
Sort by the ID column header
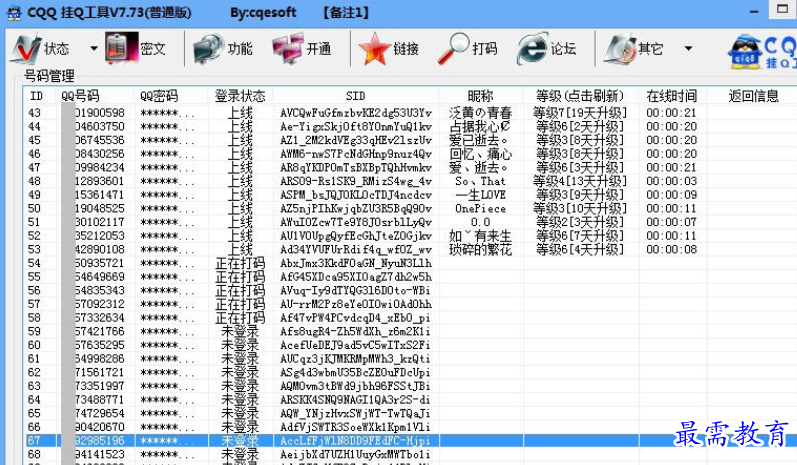37,96
